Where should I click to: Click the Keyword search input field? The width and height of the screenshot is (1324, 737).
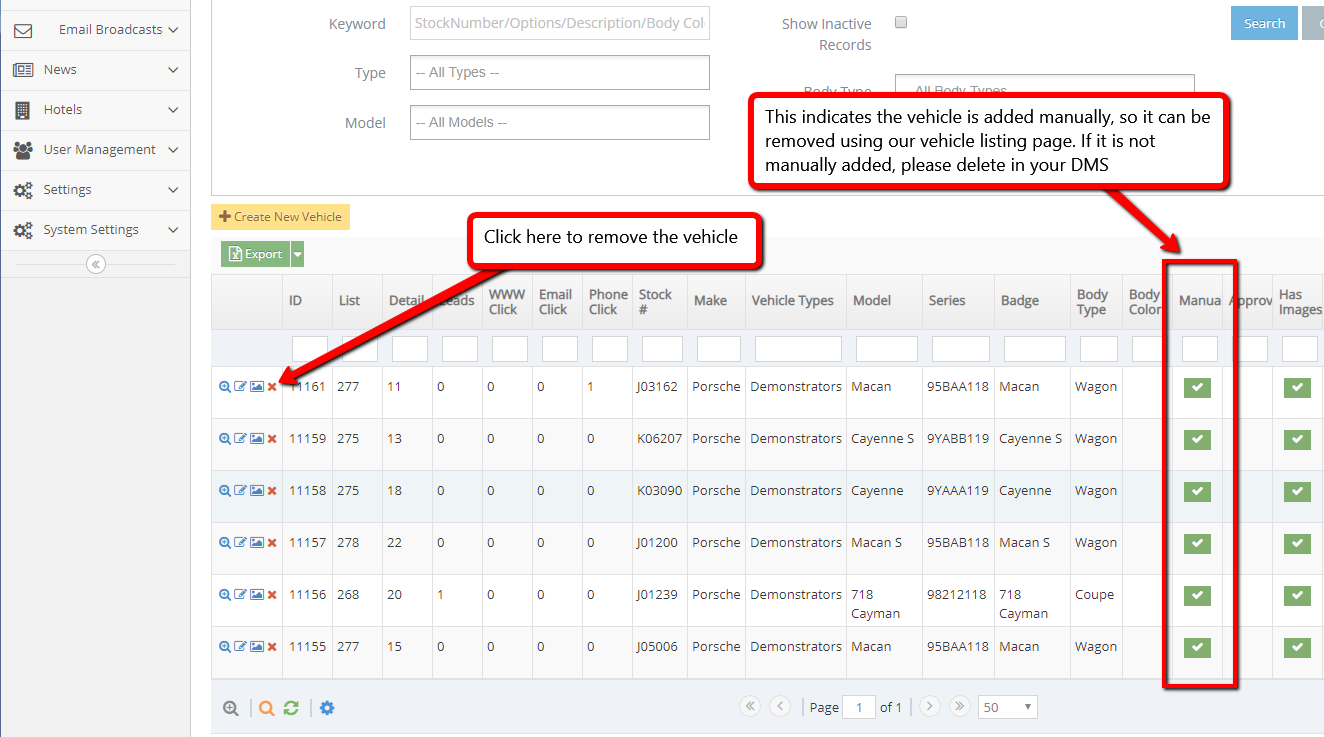559,24
